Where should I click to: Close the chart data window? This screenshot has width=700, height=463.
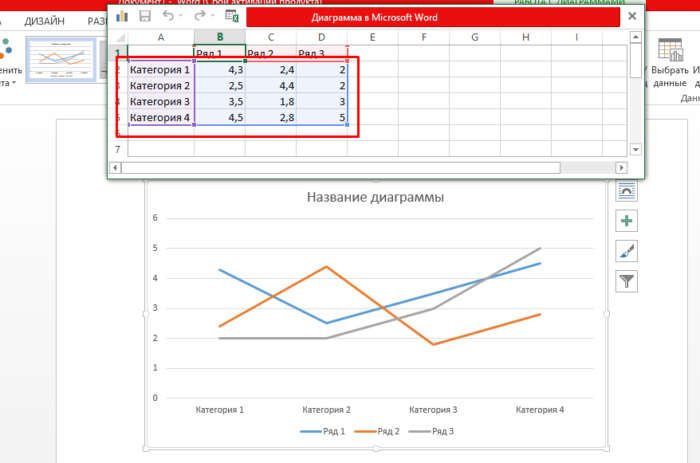tap(632, 17)
